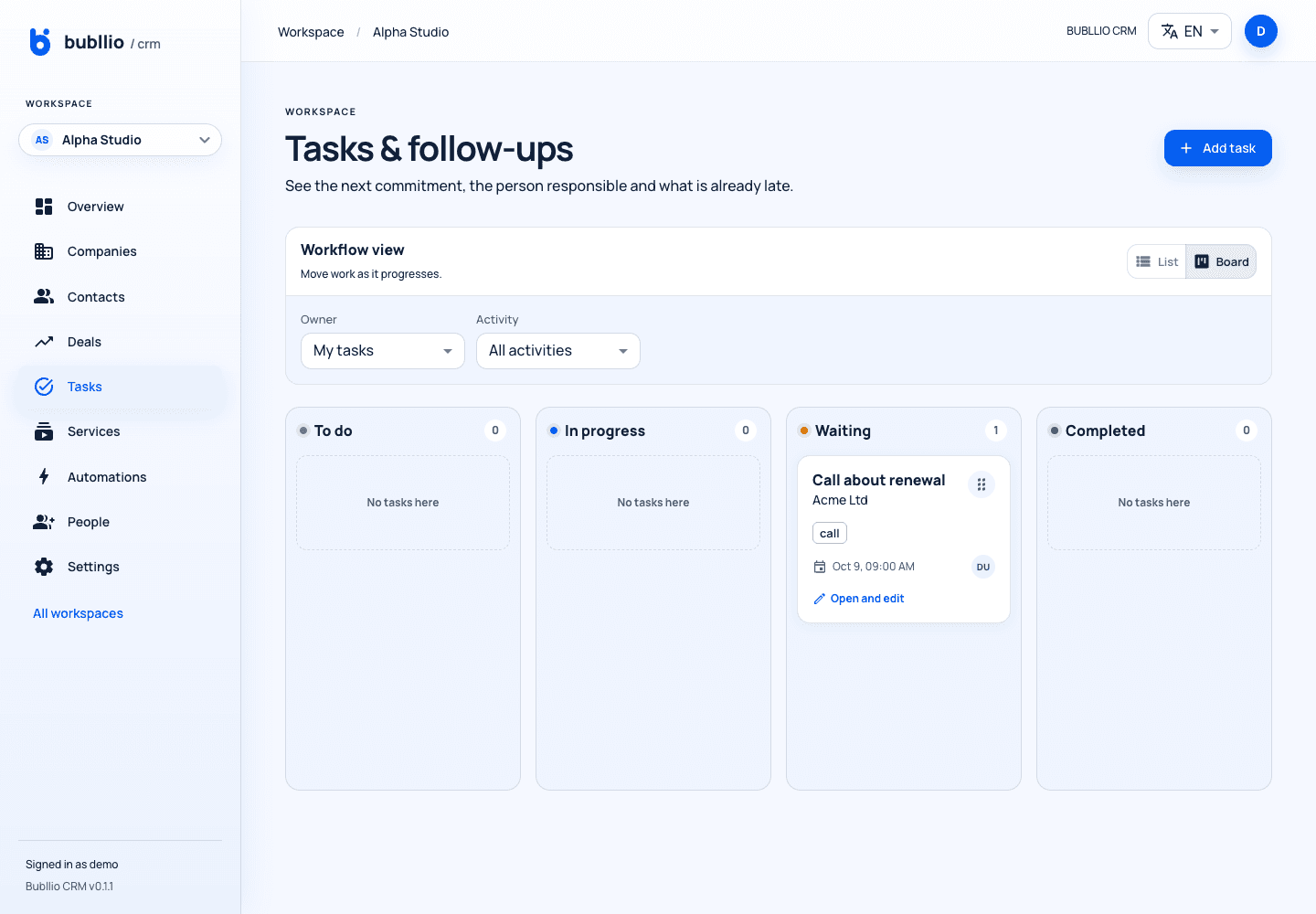1316x914 pixels.
Task: Click the Call about renewal task title
Action: (879, 480)
